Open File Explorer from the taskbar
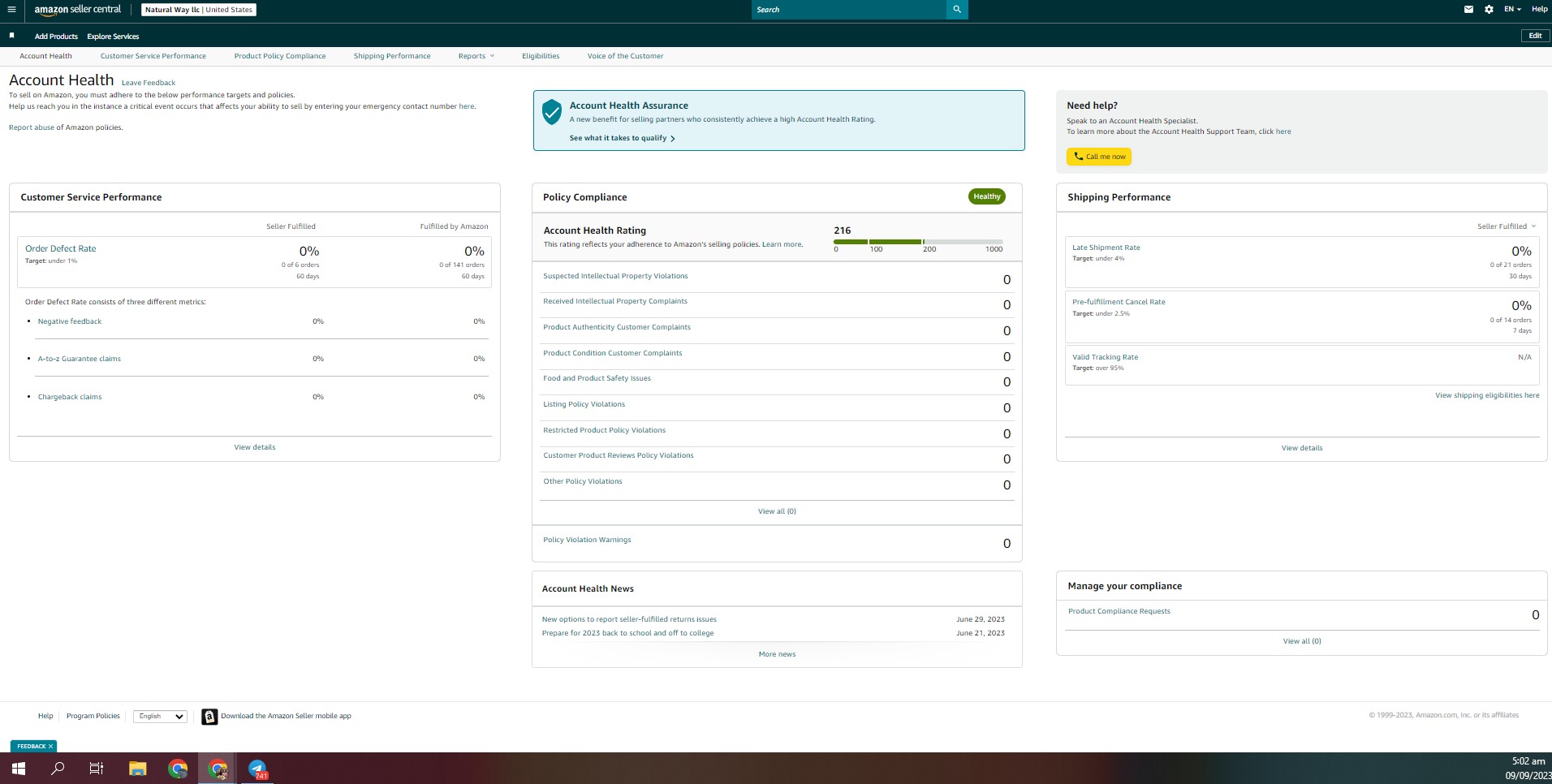 click(137, 768)
